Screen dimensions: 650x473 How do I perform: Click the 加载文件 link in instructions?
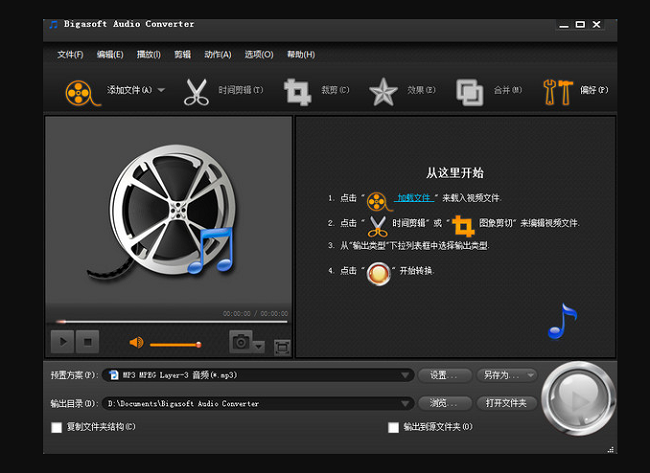(415, 198)
